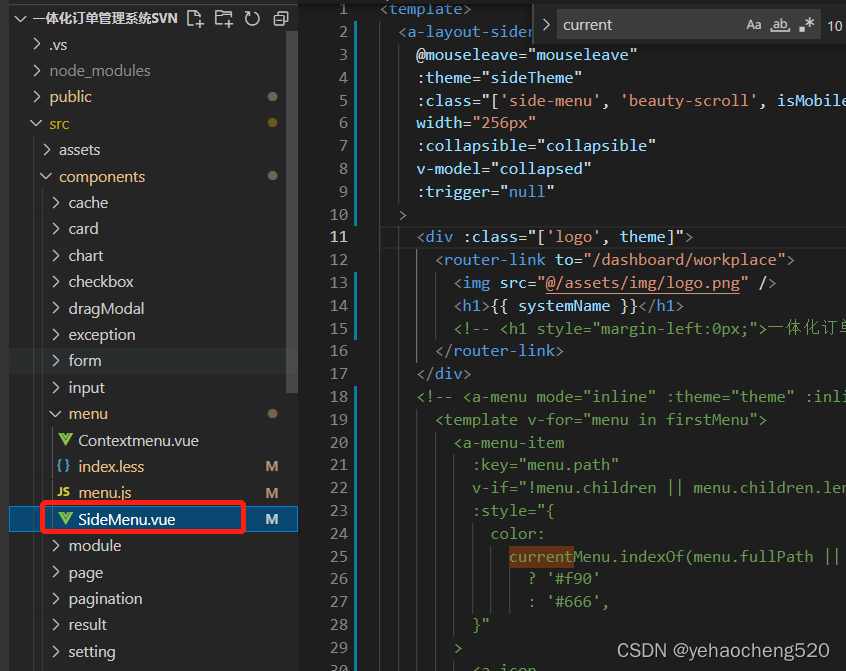Click 'collapsed' v-model value on line 8
The height and width of the screenshot is (671, 846).
point(541,169)
